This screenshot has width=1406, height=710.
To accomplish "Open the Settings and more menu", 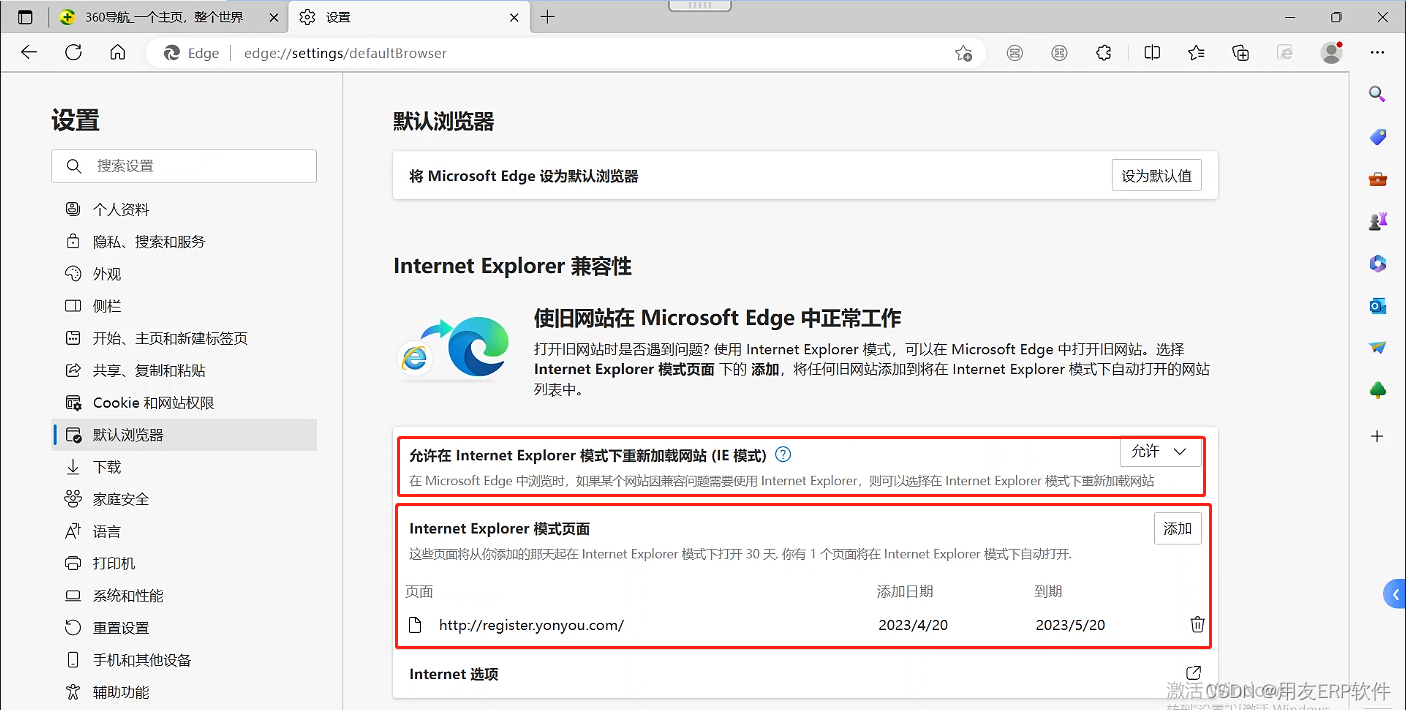I will point(1378,53).
